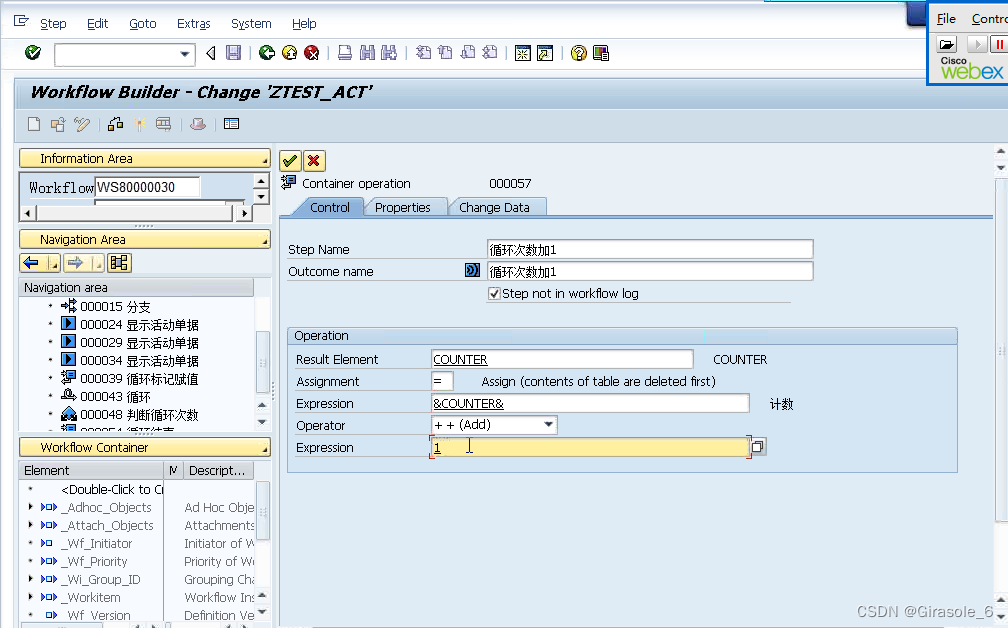Open the Help menu
1008x628 pixels.
[x=303, y=24]
